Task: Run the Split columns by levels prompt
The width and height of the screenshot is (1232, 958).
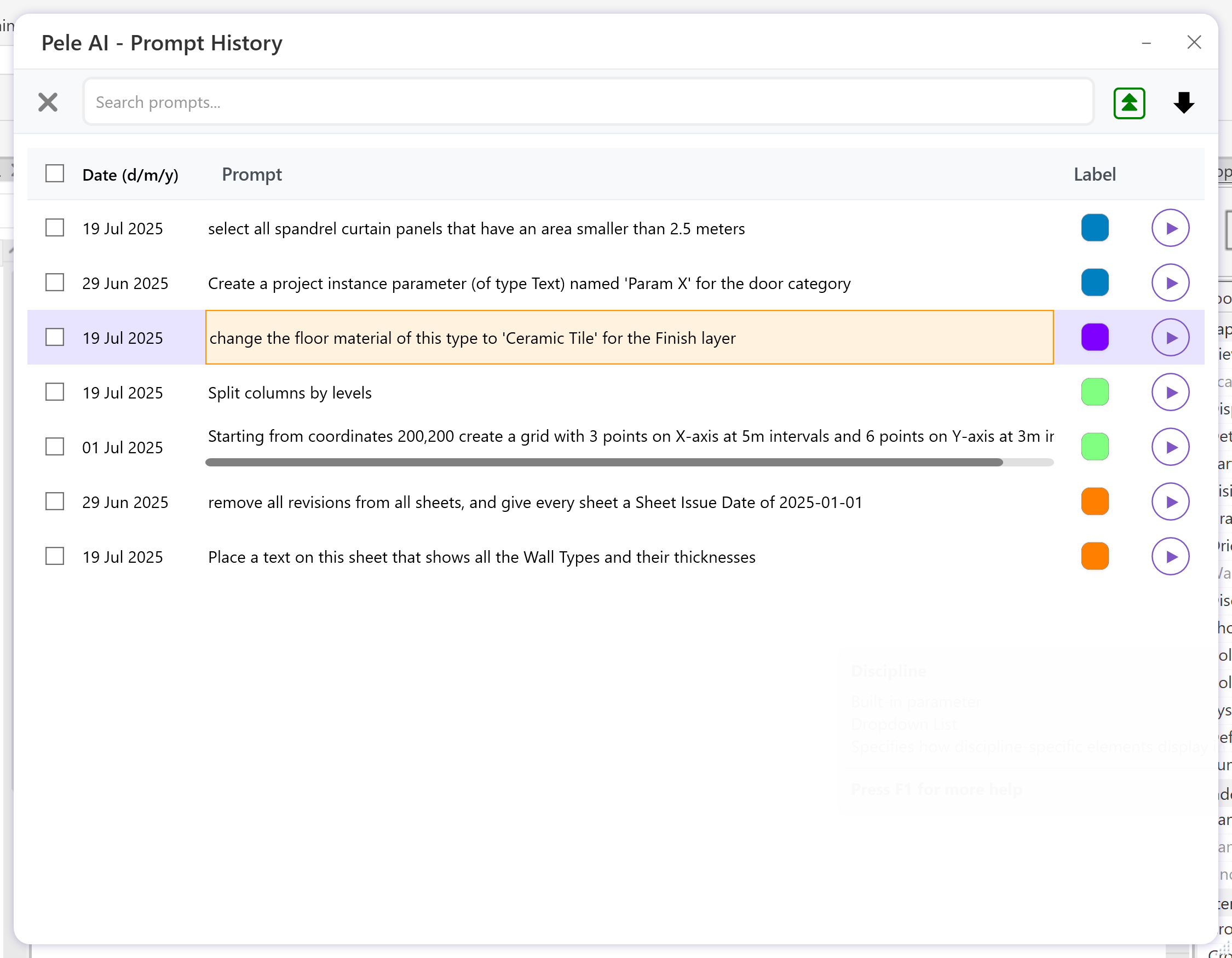Action: (x=1170, y=393)
